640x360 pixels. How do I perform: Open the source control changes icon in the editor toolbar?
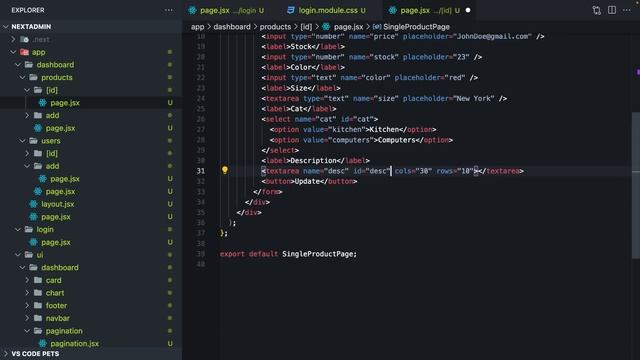coord(596,10)
